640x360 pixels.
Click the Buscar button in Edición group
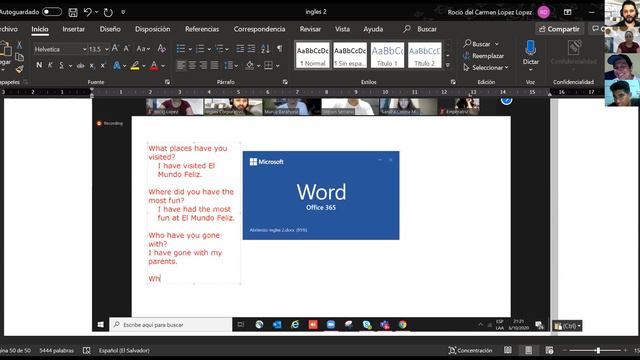click(x=481, y=44)
